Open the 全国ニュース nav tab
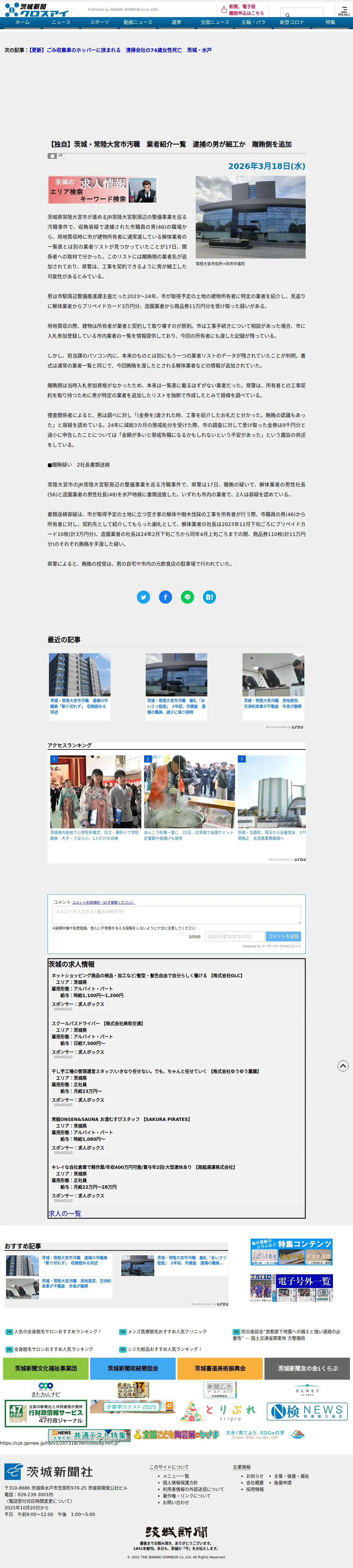 point(215,23)
